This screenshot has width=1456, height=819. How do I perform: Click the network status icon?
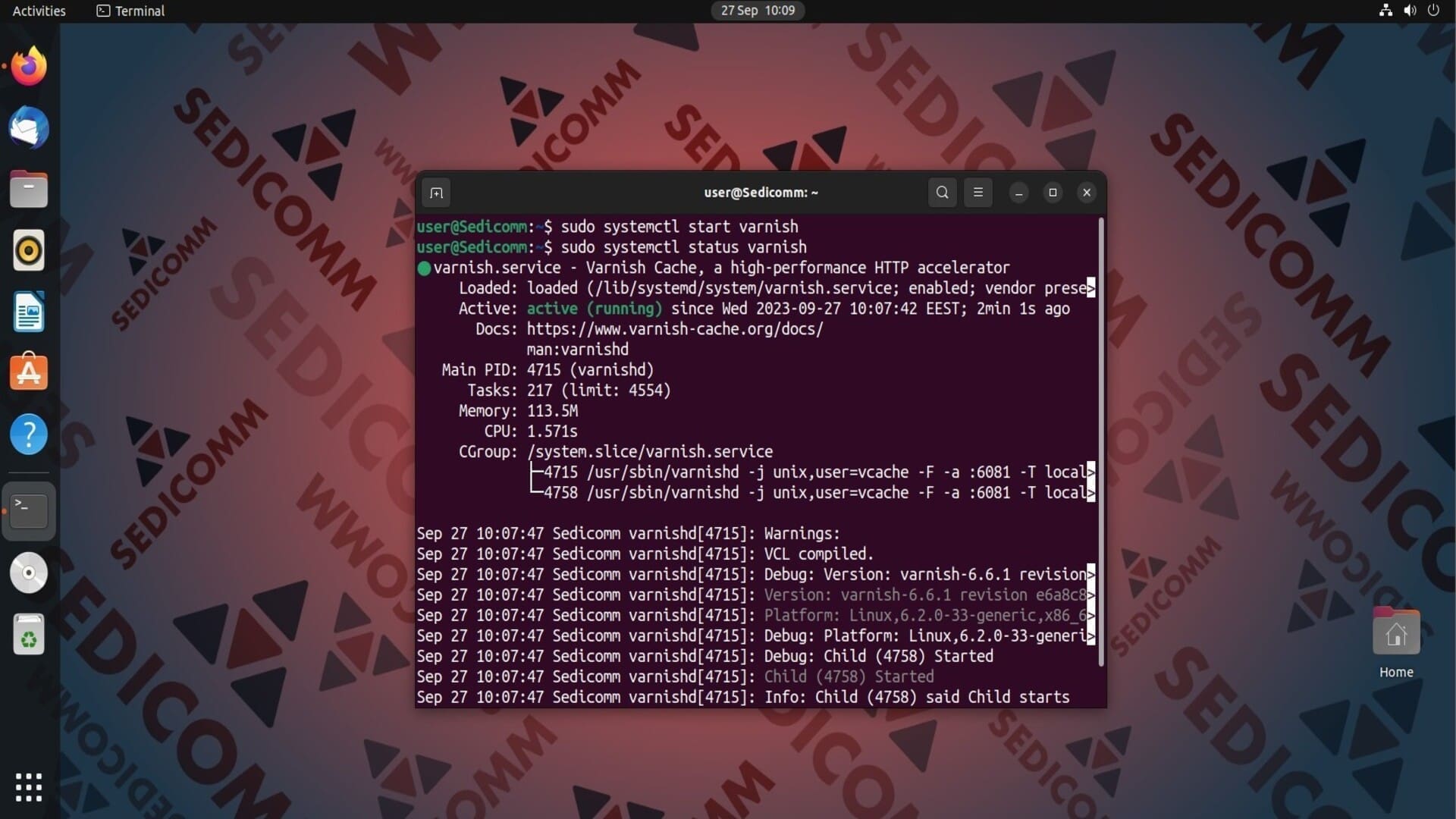[x=1385, y=11]
